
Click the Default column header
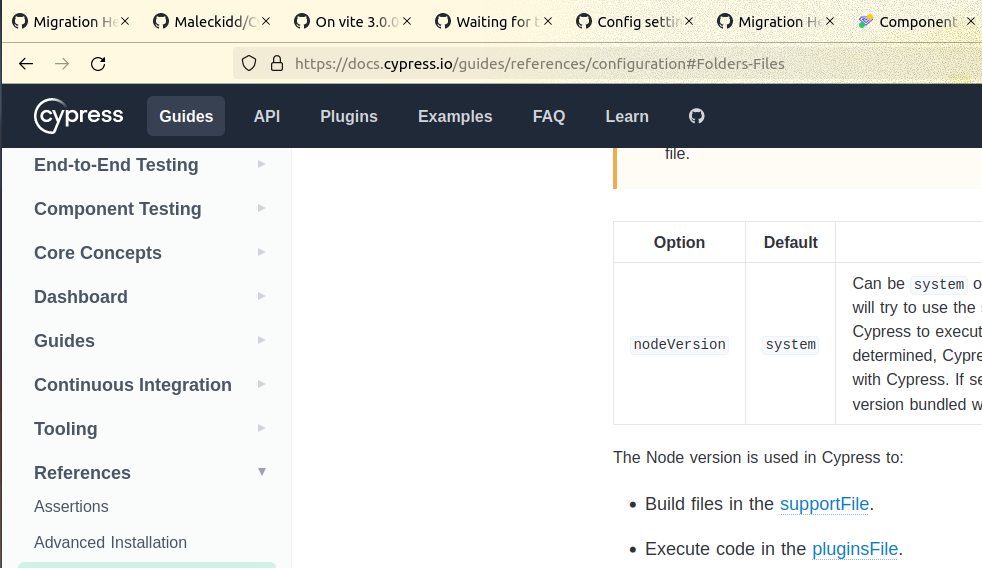tap(790, 242)
